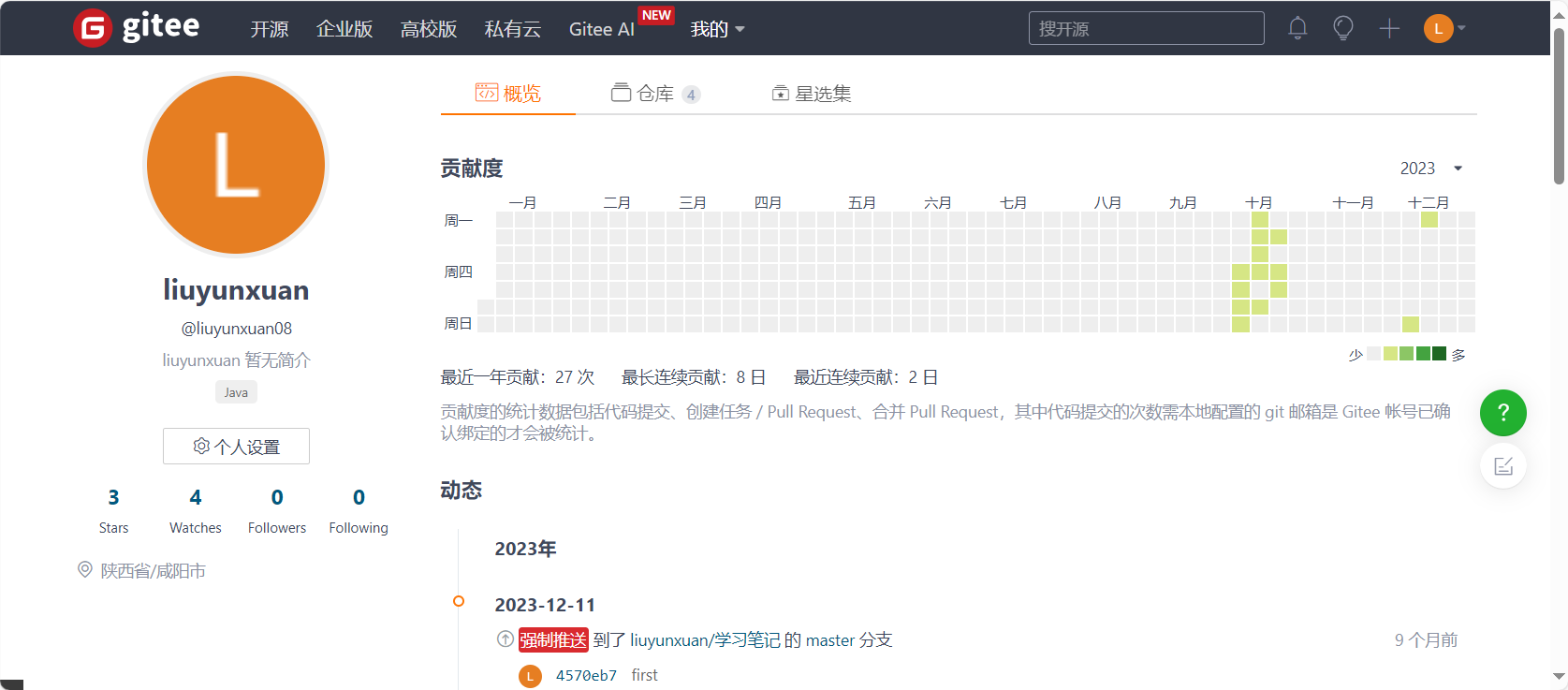The width and height of the screenshot is (1568, 690).
Task: Expand the user avatar menu in header
Action: click(x=1444, y=28)
